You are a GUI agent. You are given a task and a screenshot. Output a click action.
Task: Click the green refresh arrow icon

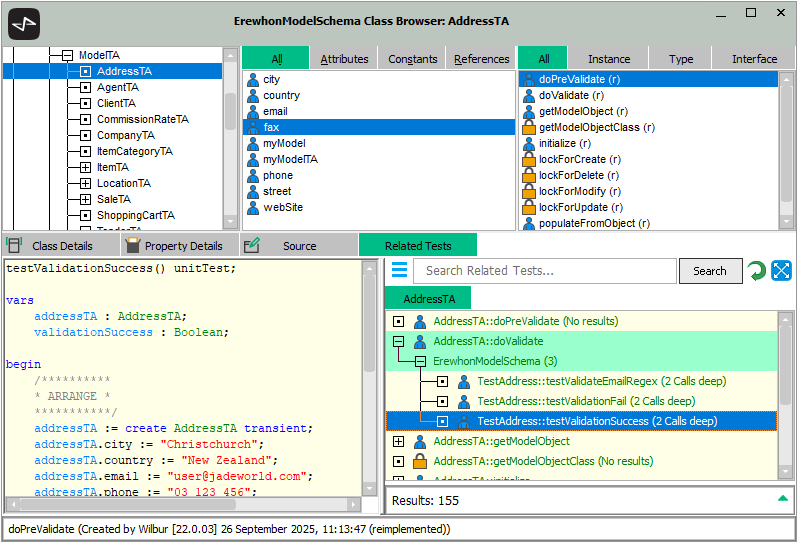[x=757, y=271]
